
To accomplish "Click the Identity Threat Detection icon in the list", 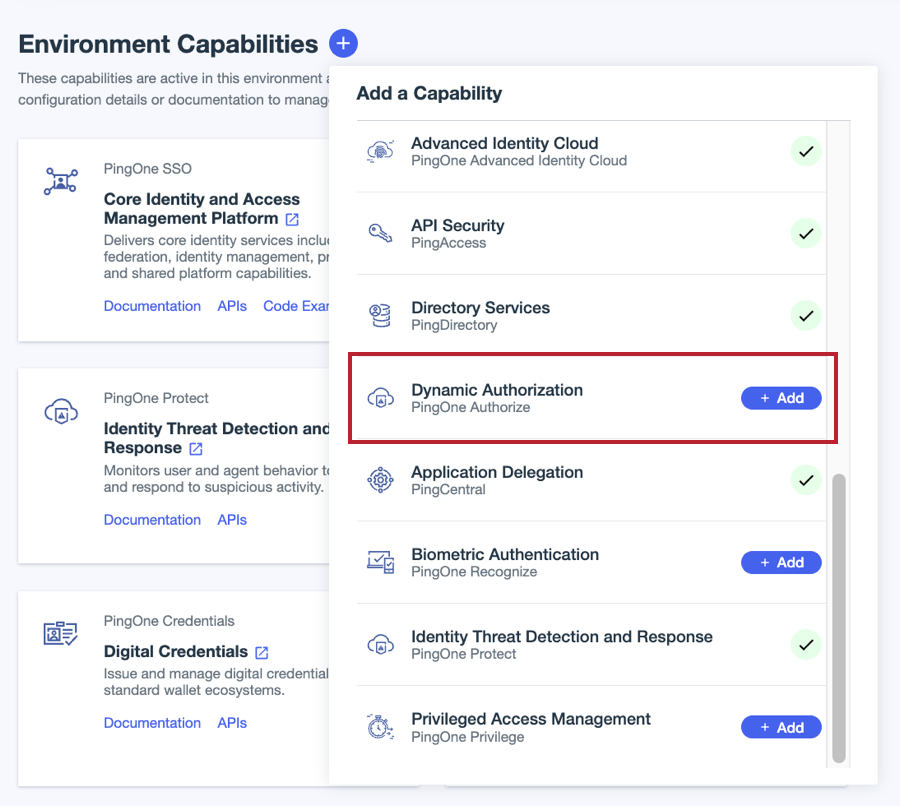I will coord(380,644).
